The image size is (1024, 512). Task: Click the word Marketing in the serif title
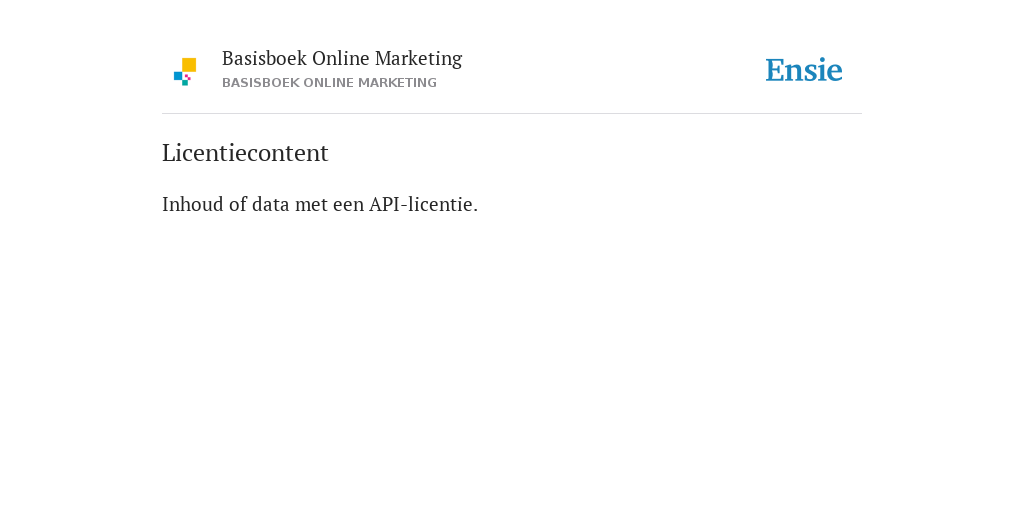coord(419,59)
